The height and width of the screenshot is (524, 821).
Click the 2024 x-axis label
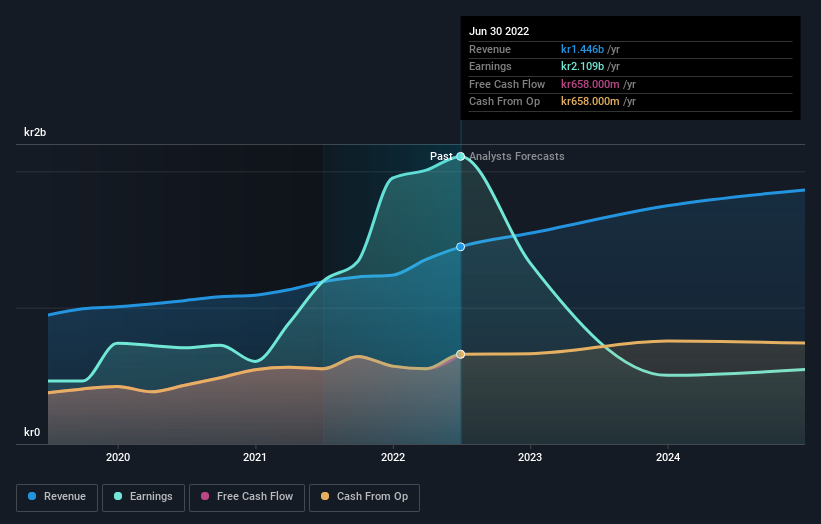point(668,457)
